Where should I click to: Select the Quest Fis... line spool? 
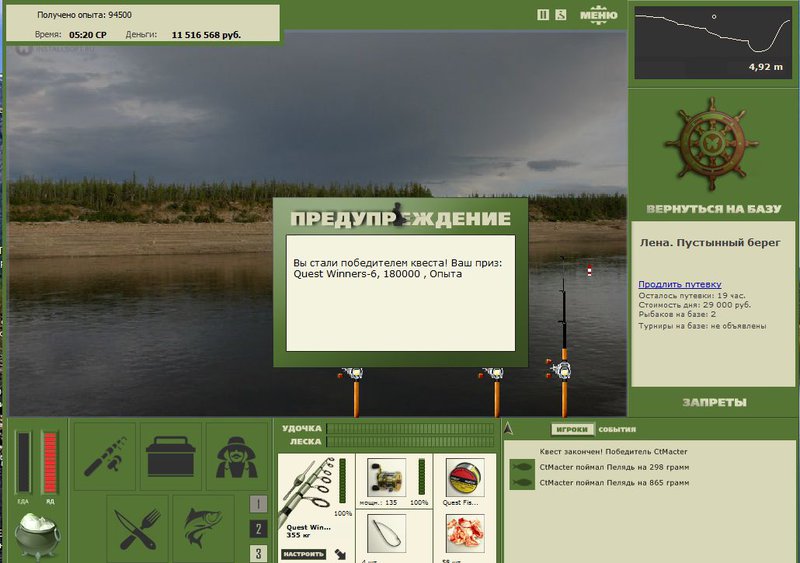pos(465,478)
